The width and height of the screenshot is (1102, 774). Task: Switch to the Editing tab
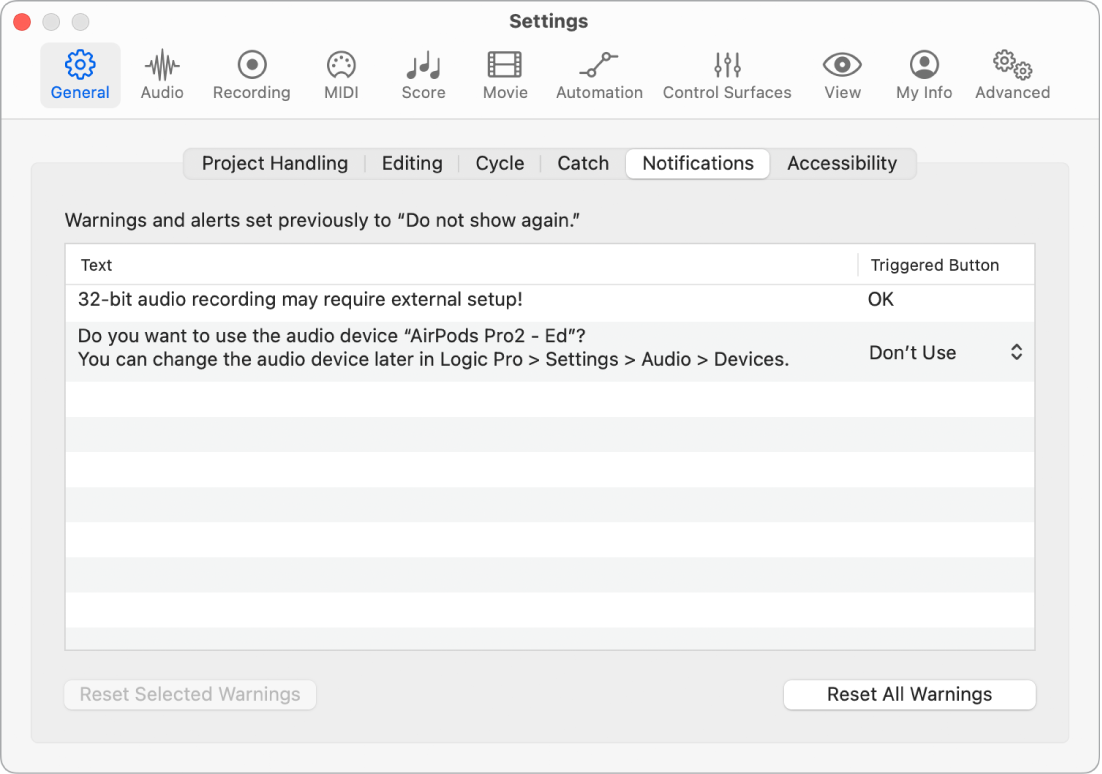coord(412,163)
